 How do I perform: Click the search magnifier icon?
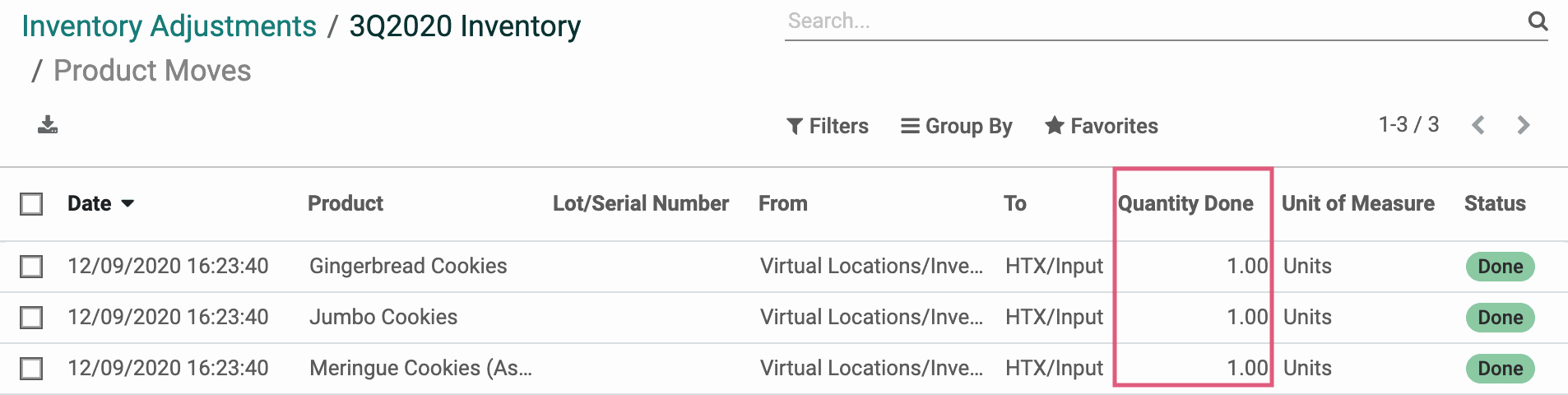click(1538, 21)
